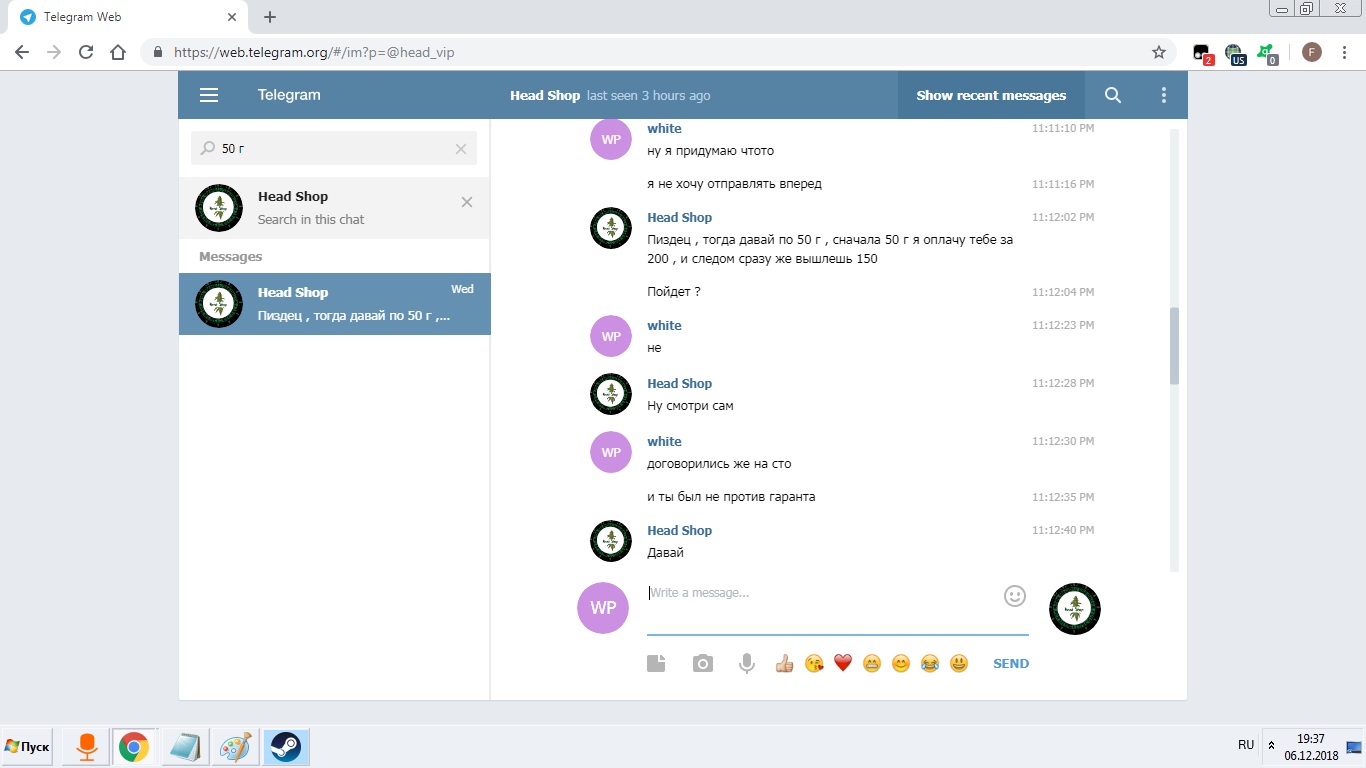This screenshot has width=1366, height=768.
Task: Click the SEND button
Action: [1011, 663]
